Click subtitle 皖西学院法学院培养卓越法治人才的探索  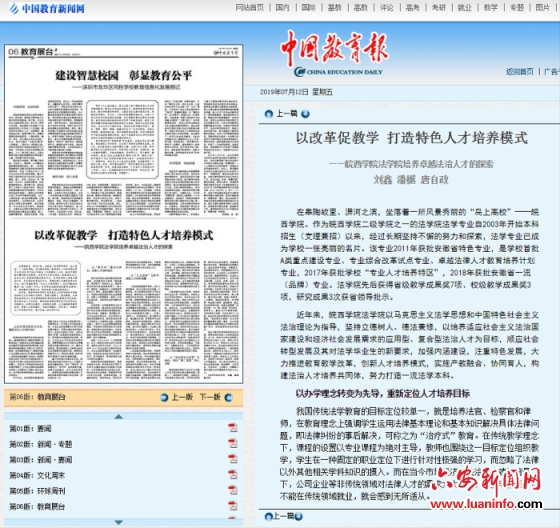click(411, 164)
